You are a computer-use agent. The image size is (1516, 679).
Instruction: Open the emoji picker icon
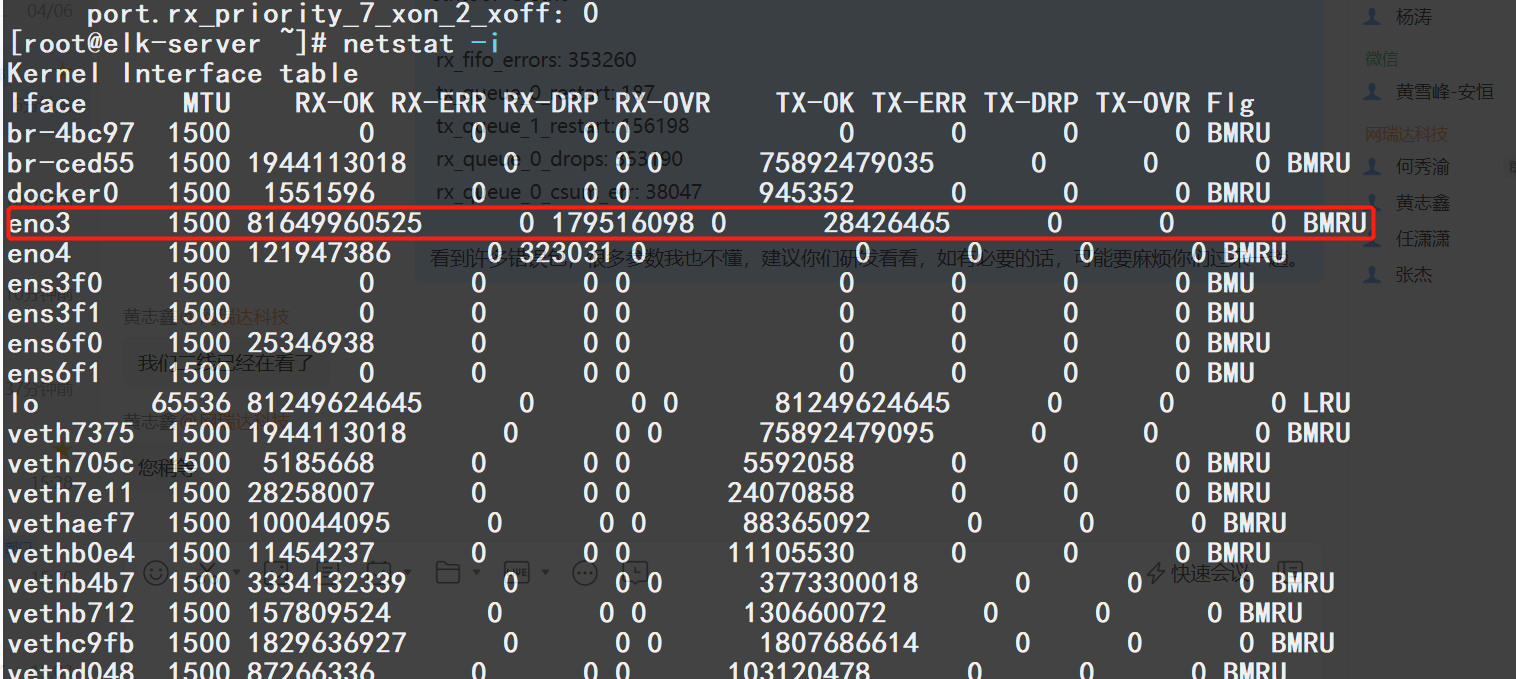(x=155, y=572)
